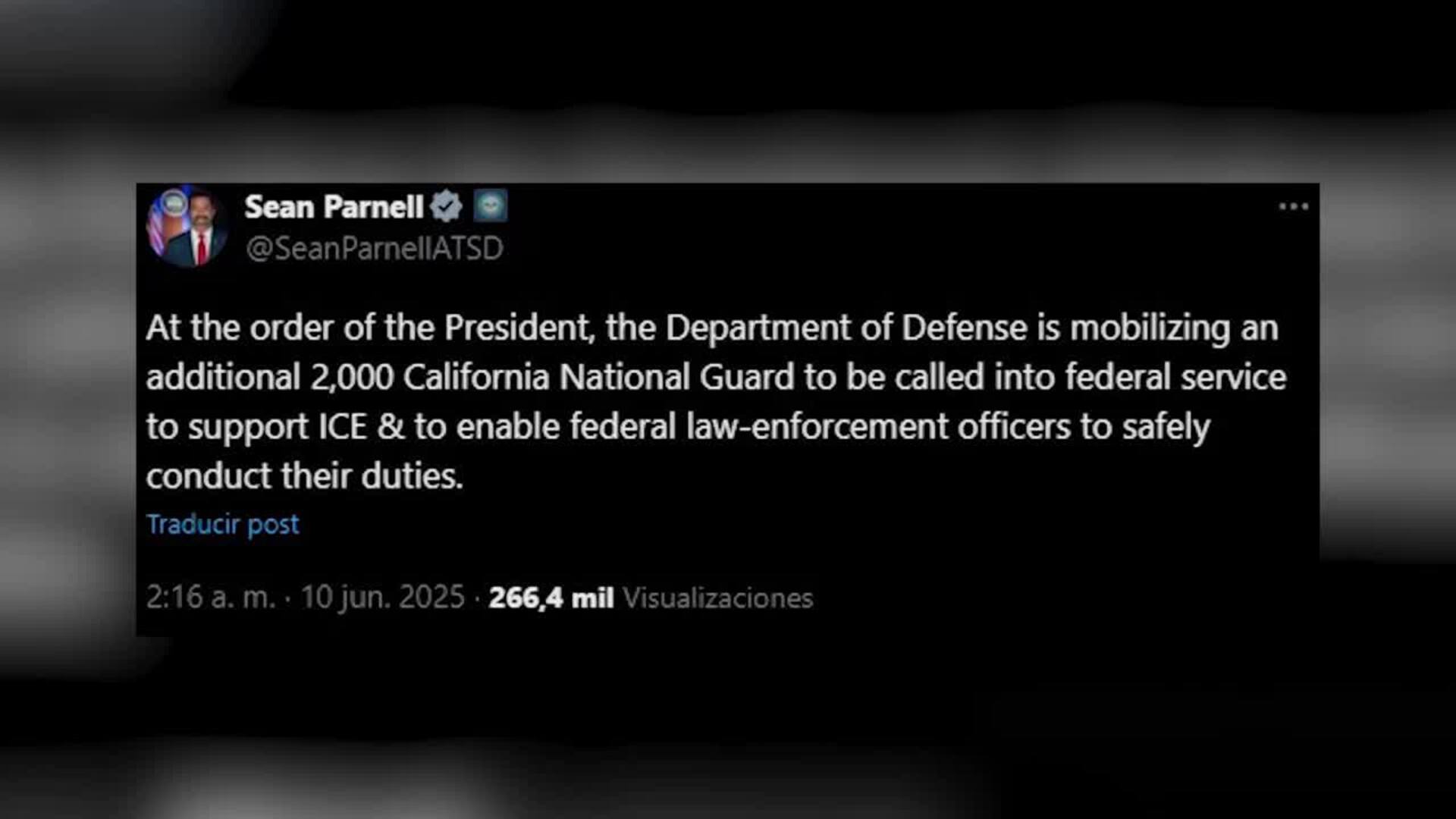Open the @SeanParnellATSD handle link
The image size is (1456, 819).
click(x=374, y=249)
